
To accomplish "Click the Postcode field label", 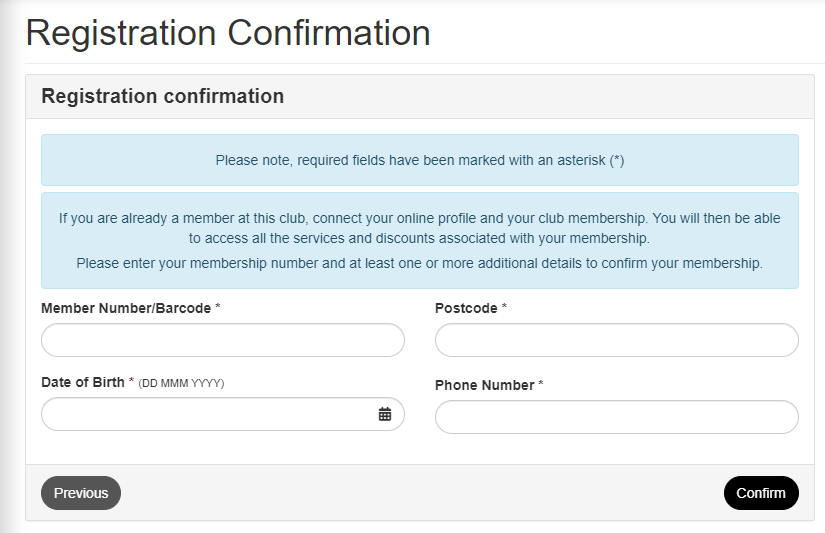I will 466,308.
